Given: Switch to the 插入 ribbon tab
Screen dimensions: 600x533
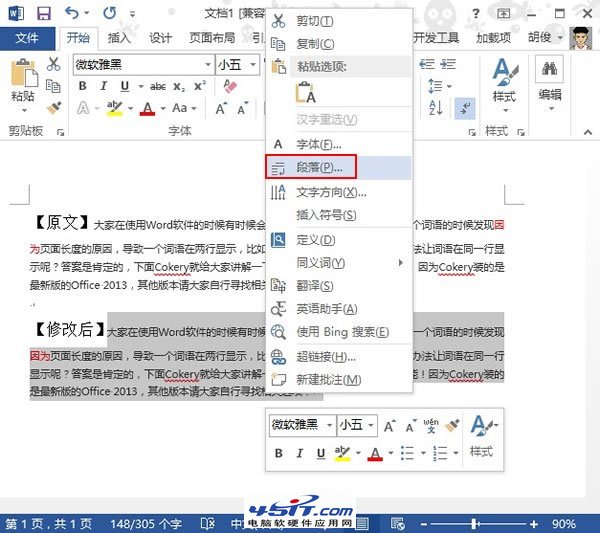Looking at the screenshot, I should pos(119,38).
